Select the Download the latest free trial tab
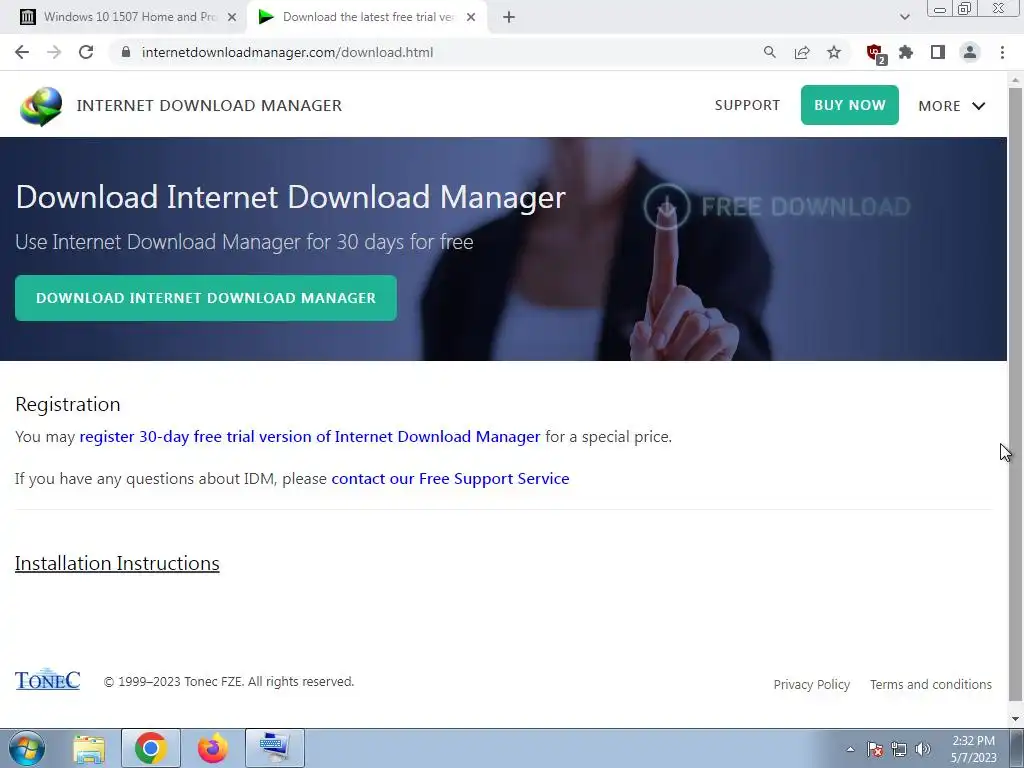The height and width of the screenshot is (768, 1024). point(368,17)
